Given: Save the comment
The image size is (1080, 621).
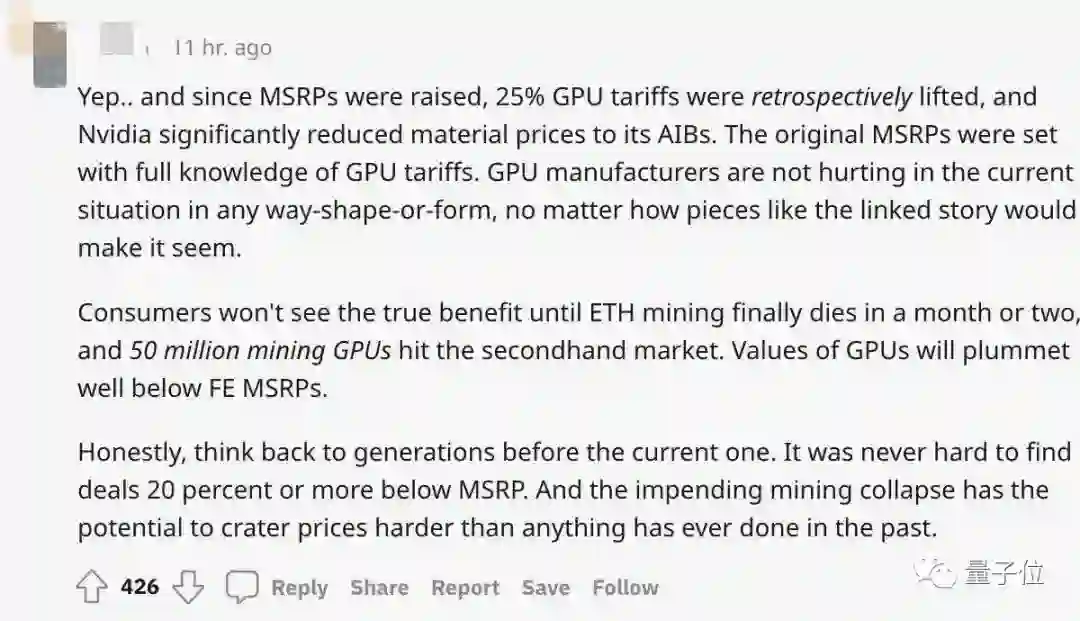Looking at the screenshot, I should tap(545, 588).
